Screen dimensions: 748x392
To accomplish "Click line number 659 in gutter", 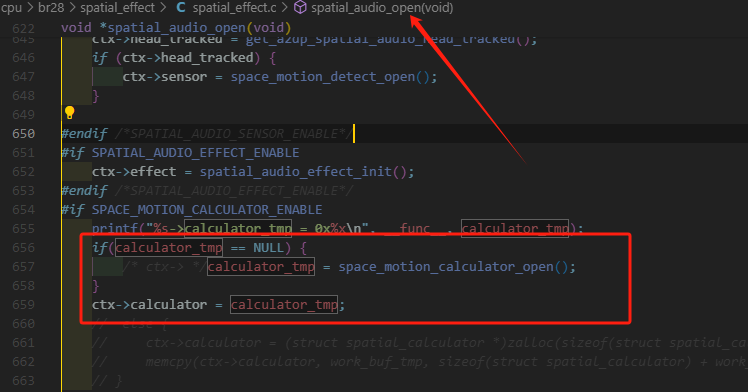I will pos(23,305).
